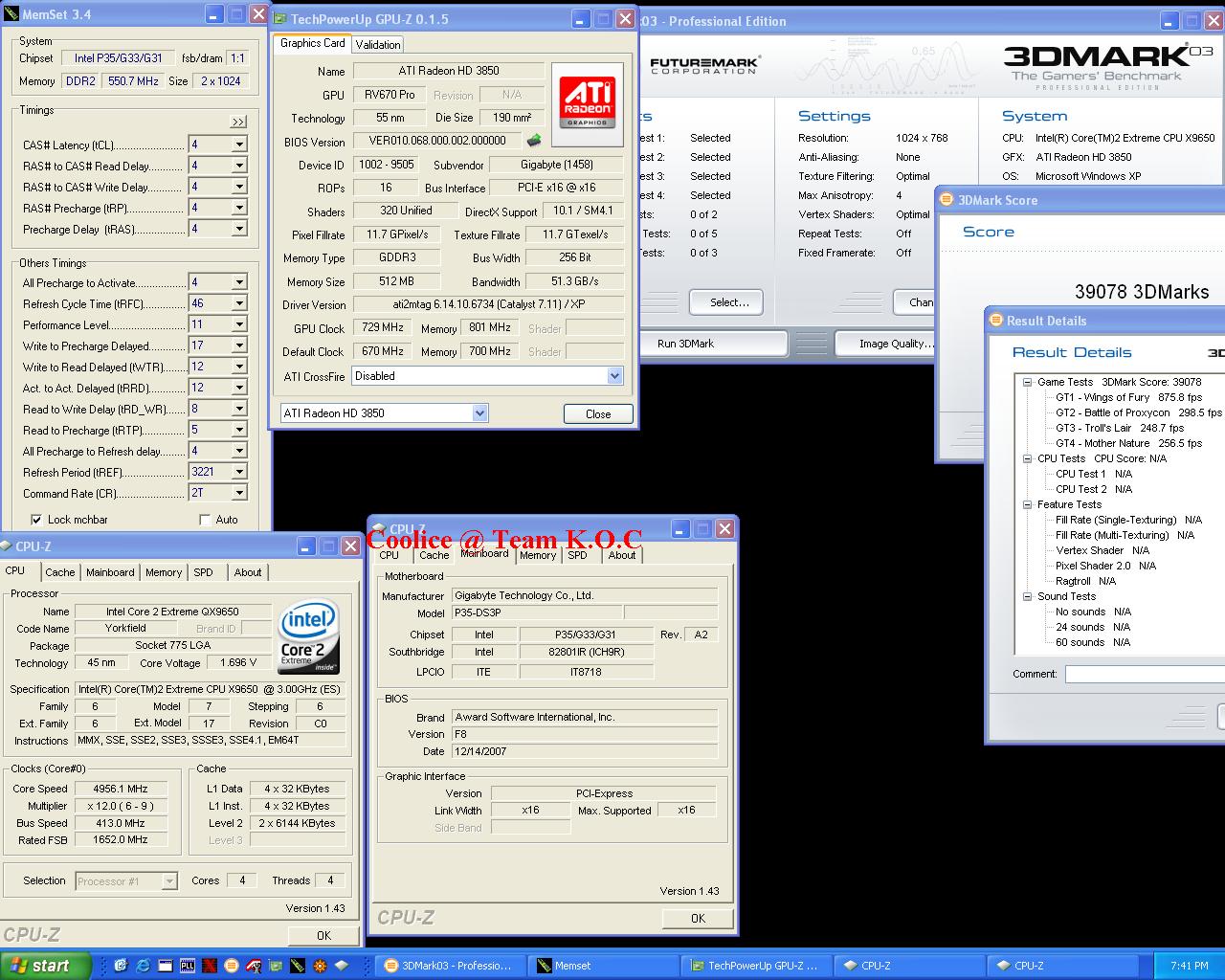Collapse the Sound Tests tree node

[x=1027, y=596]
